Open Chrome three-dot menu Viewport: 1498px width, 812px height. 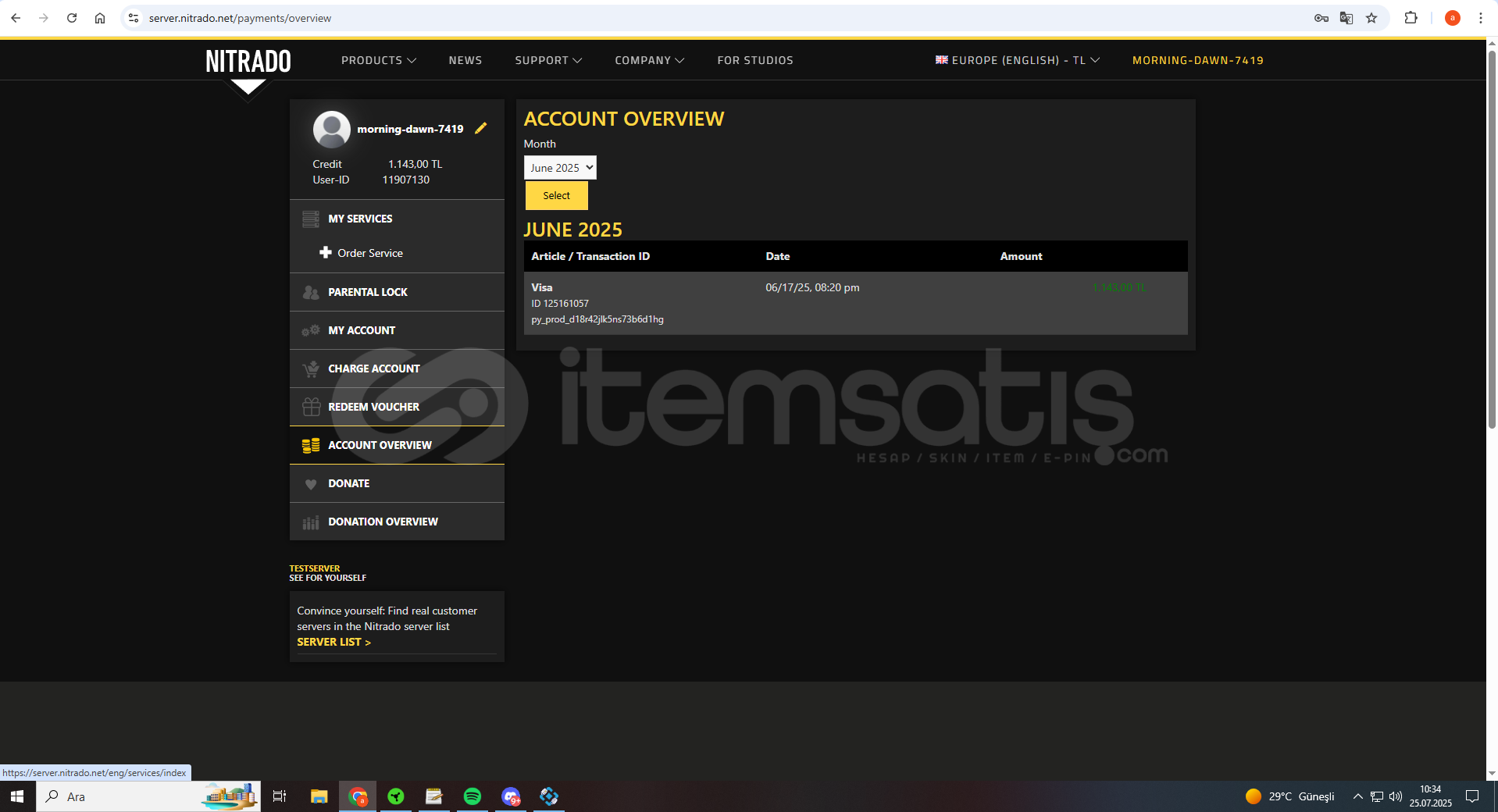click(x=1480, y=18)
